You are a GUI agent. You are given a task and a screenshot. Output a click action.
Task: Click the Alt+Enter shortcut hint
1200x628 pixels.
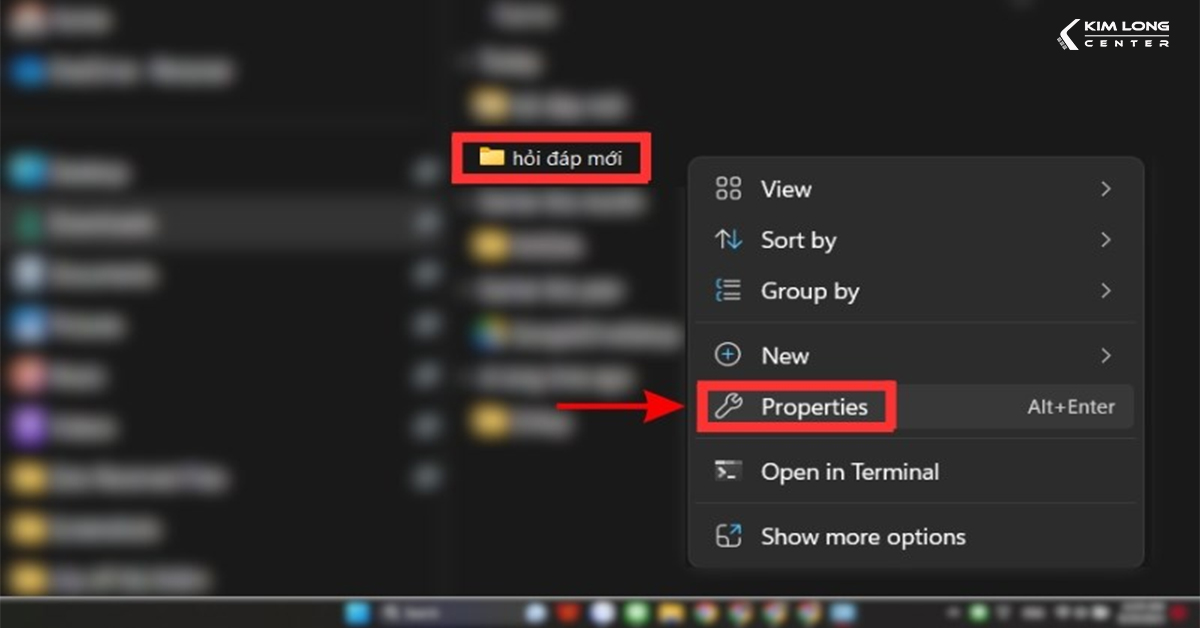point(1070,407)
